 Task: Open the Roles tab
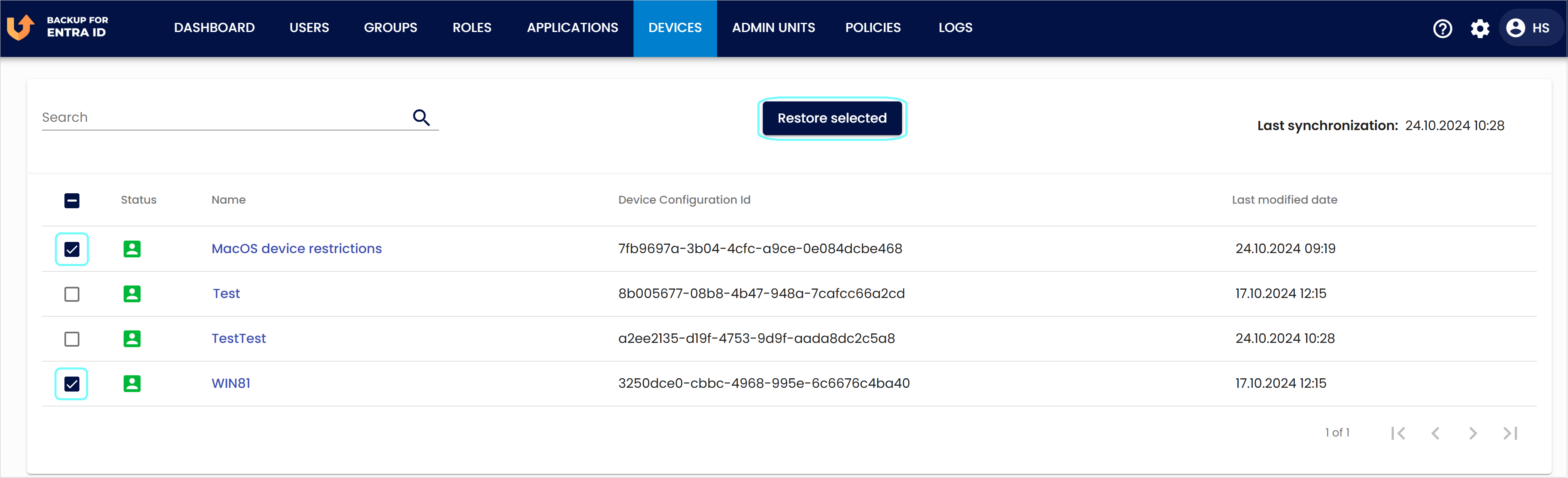coord(472,28)
